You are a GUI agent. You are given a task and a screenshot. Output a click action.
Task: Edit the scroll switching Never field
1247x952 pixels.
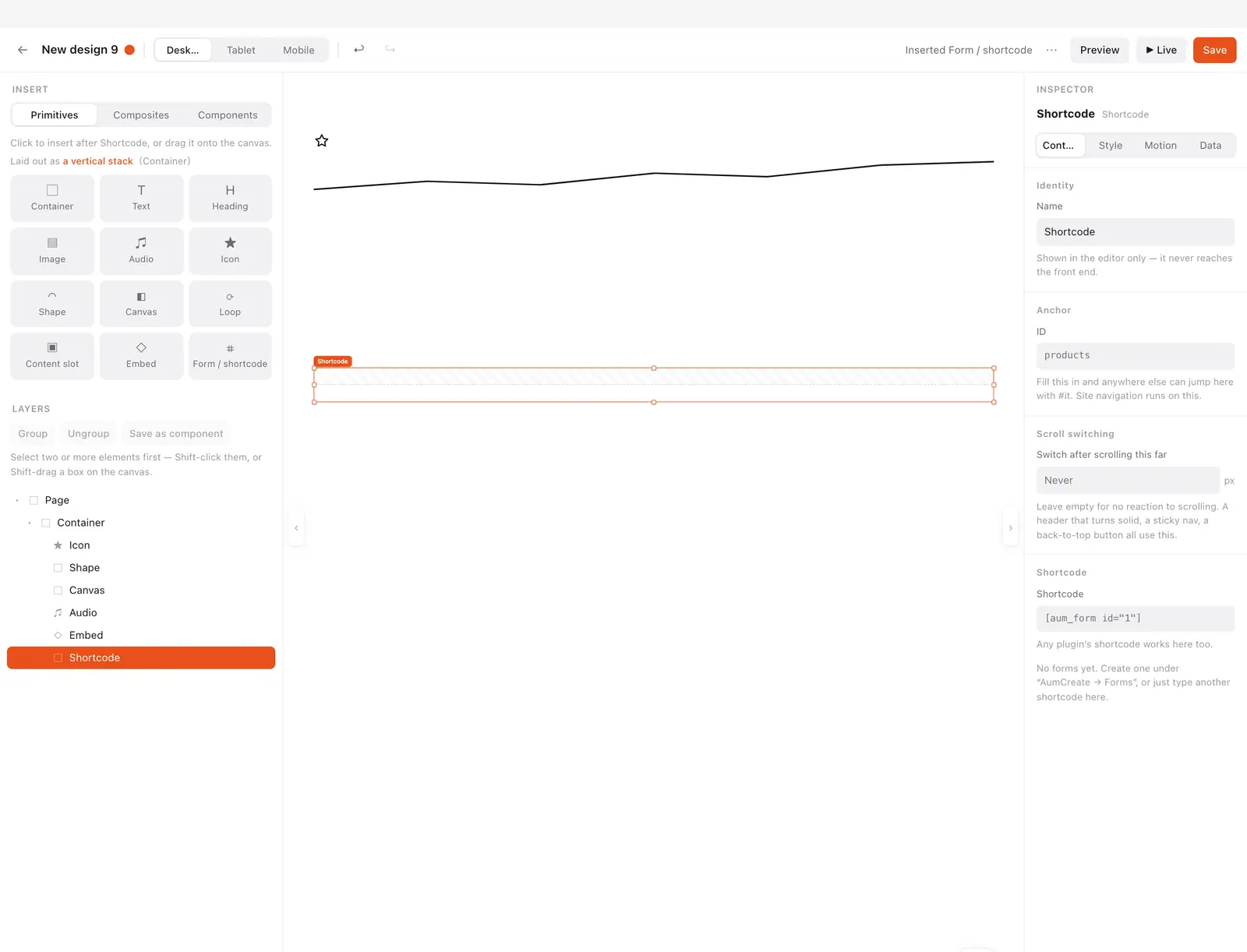[x=1128, y=481]
